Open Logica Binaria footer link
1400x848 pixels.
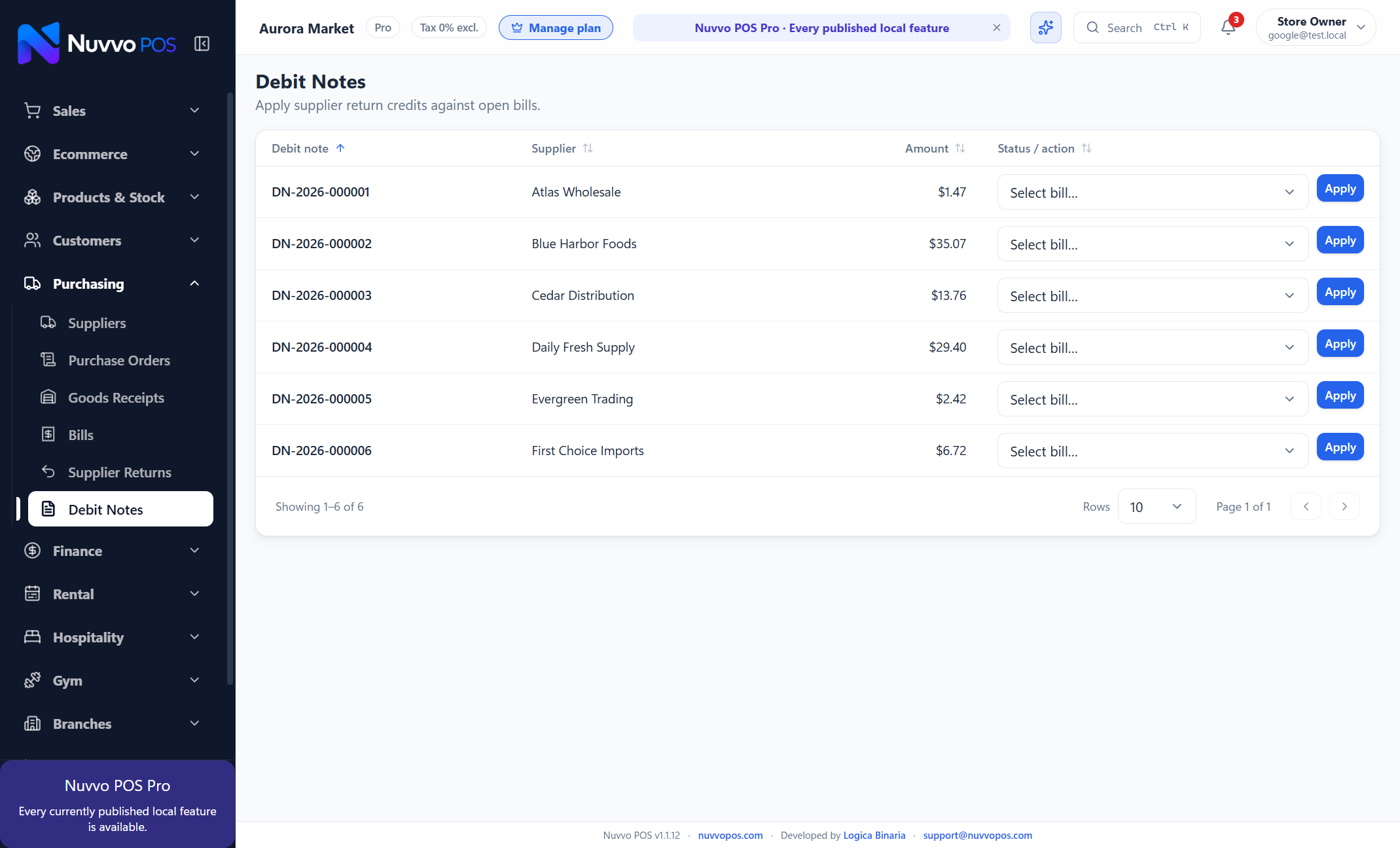(874, 835)
